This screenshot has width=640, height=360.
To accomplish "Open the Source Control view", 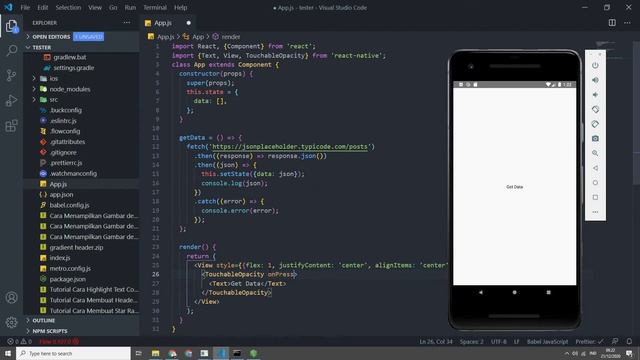I will pos(11,75).
